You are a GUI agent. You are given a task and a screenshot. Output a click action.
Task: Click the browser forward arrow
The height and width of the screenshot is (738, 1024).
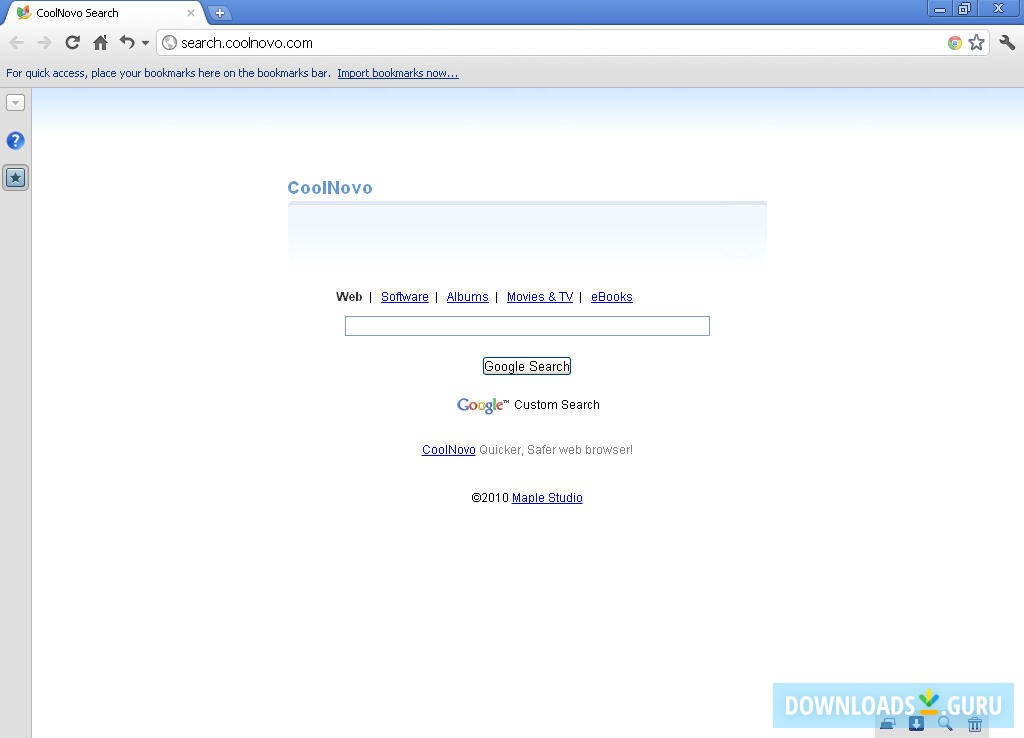(x=44, y=43)
